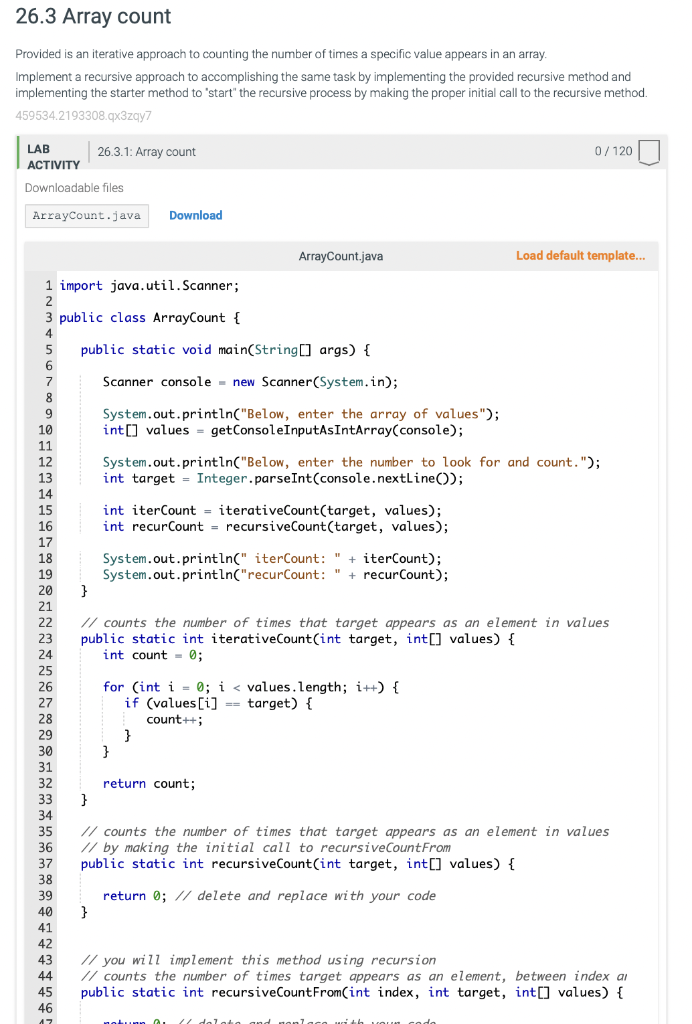Click the Download link for ArrayCount.java
The height and width of the screenshot is (1024, 692).
click(195, 216)
